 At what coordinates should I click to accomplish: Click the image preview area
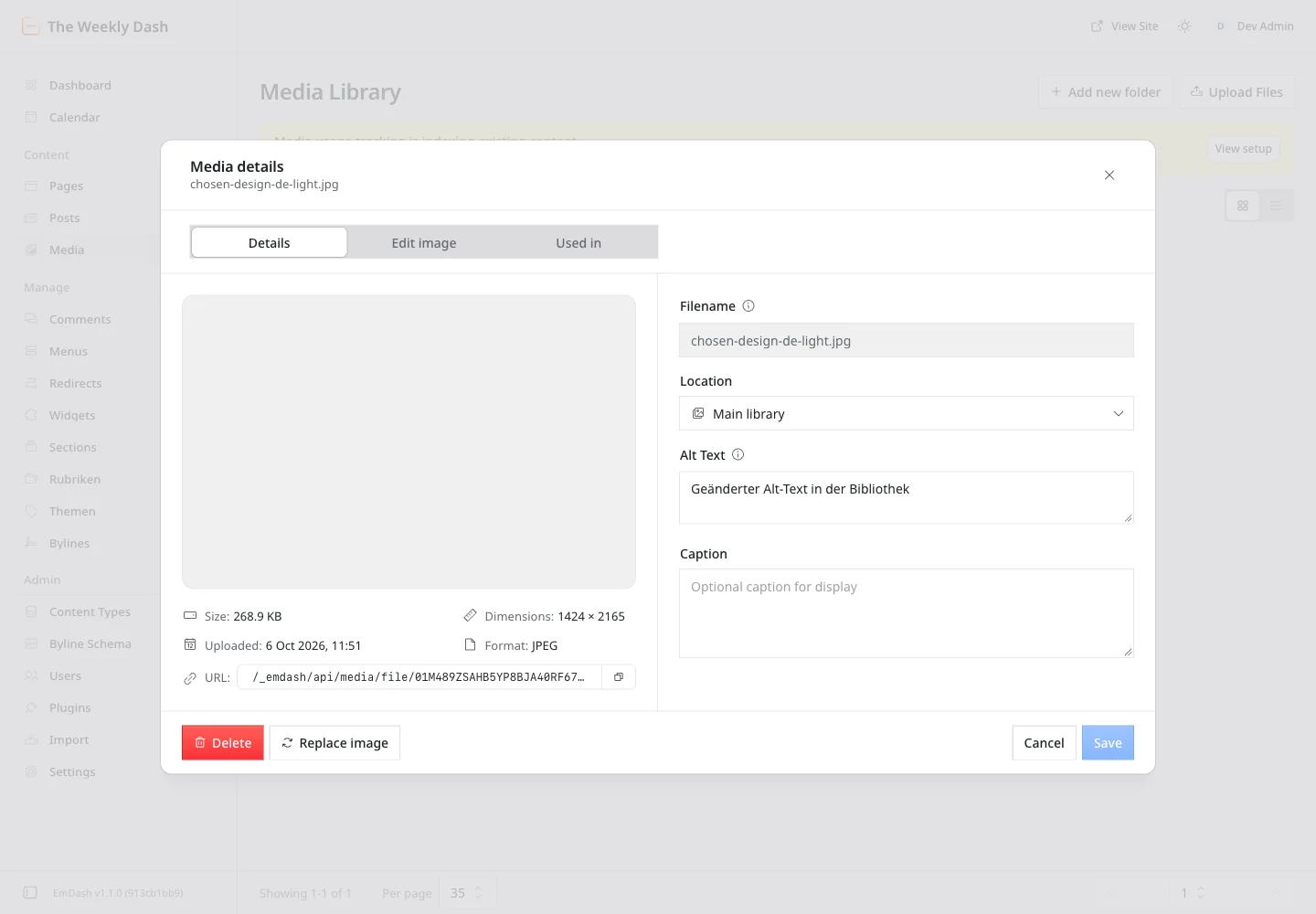(409, 441)
